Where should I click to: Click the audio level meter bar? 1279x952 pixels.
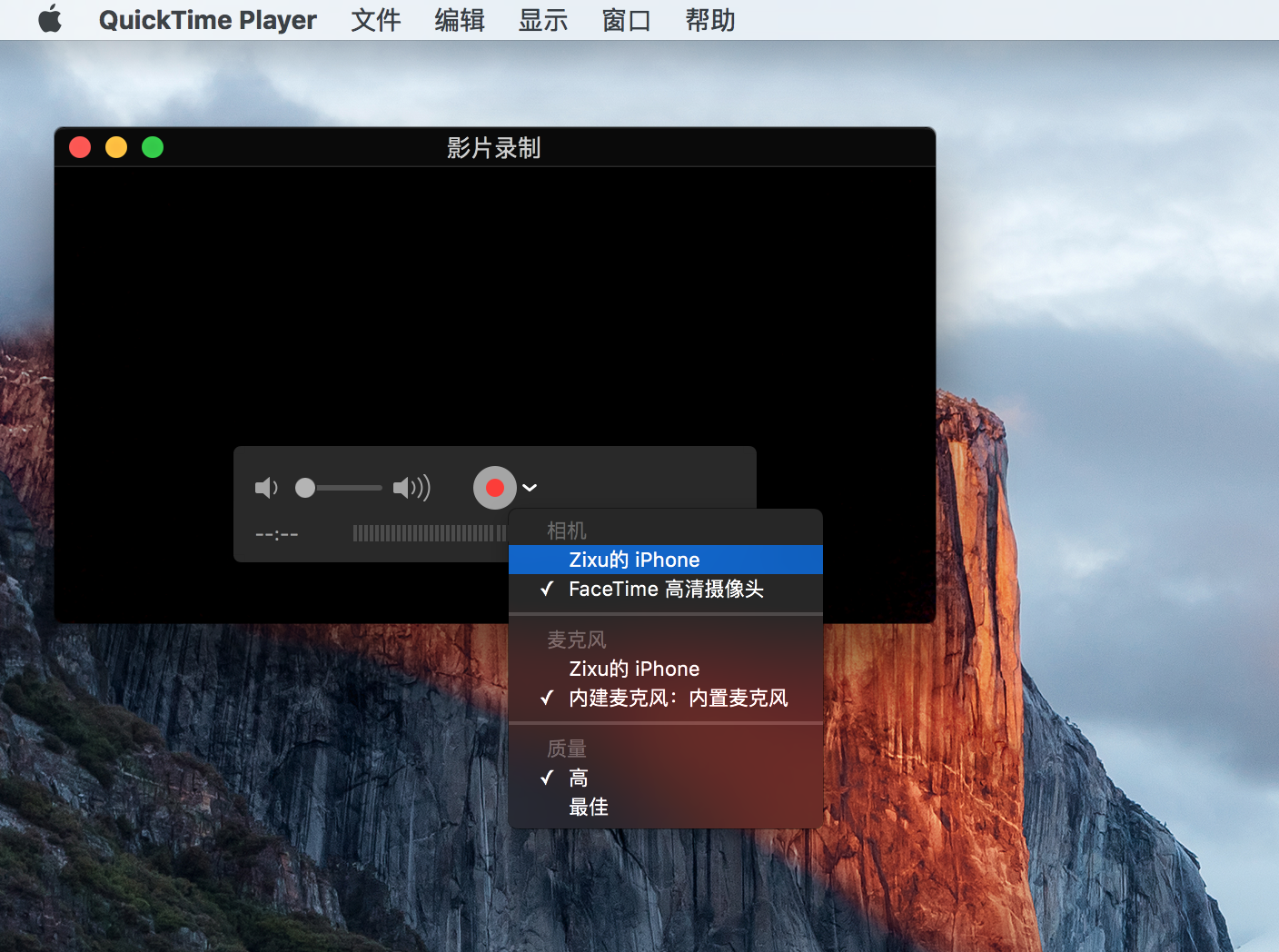coord(430,533)
